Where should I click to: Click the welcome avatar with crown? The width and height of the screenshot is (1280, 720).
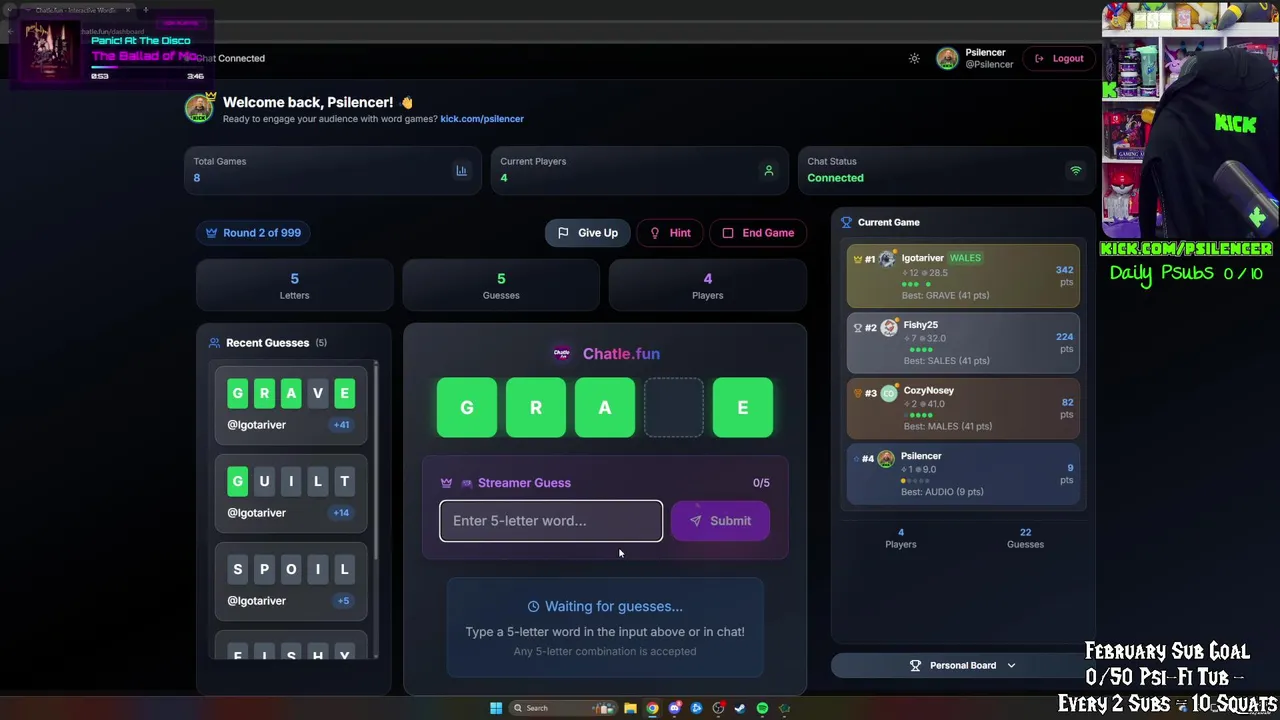pos(199,107)
